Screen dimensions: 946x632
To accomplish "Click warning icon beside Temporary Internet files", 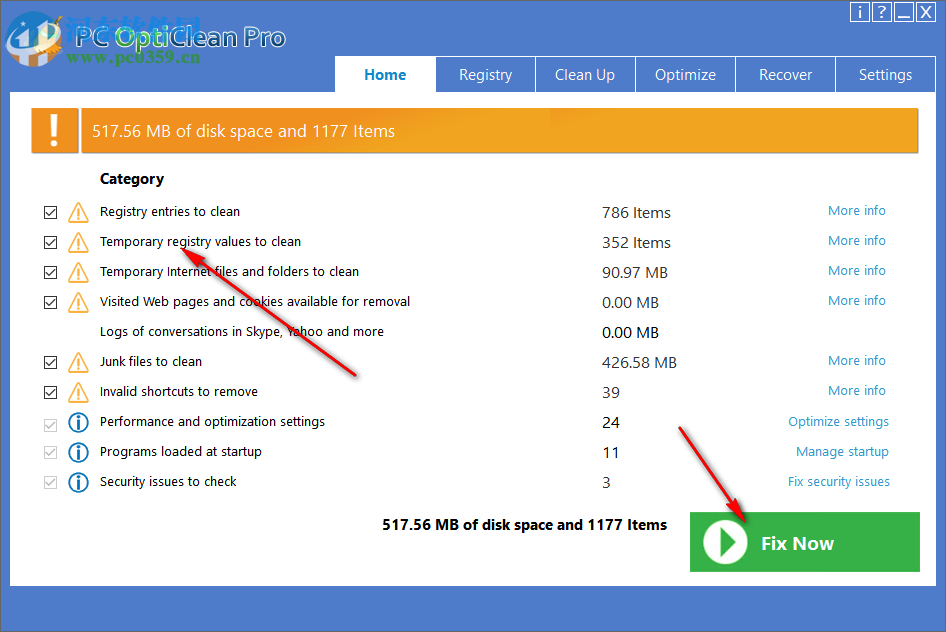I will (78, 273).
